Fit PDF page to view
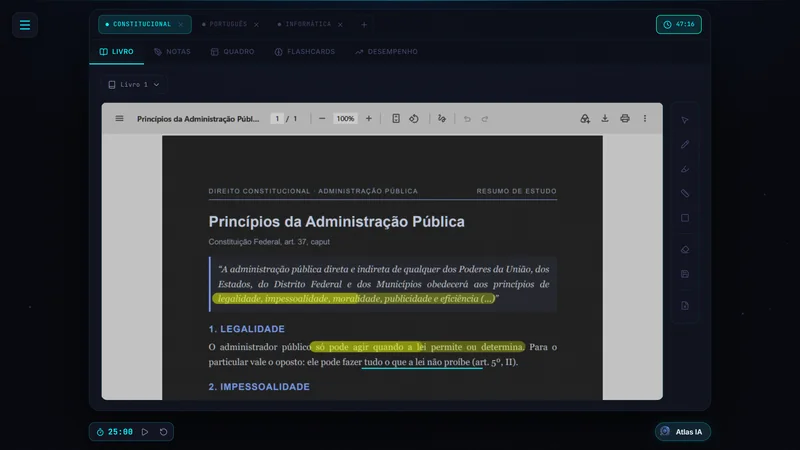This screenshot has height=450, width=800. [396, 118]
